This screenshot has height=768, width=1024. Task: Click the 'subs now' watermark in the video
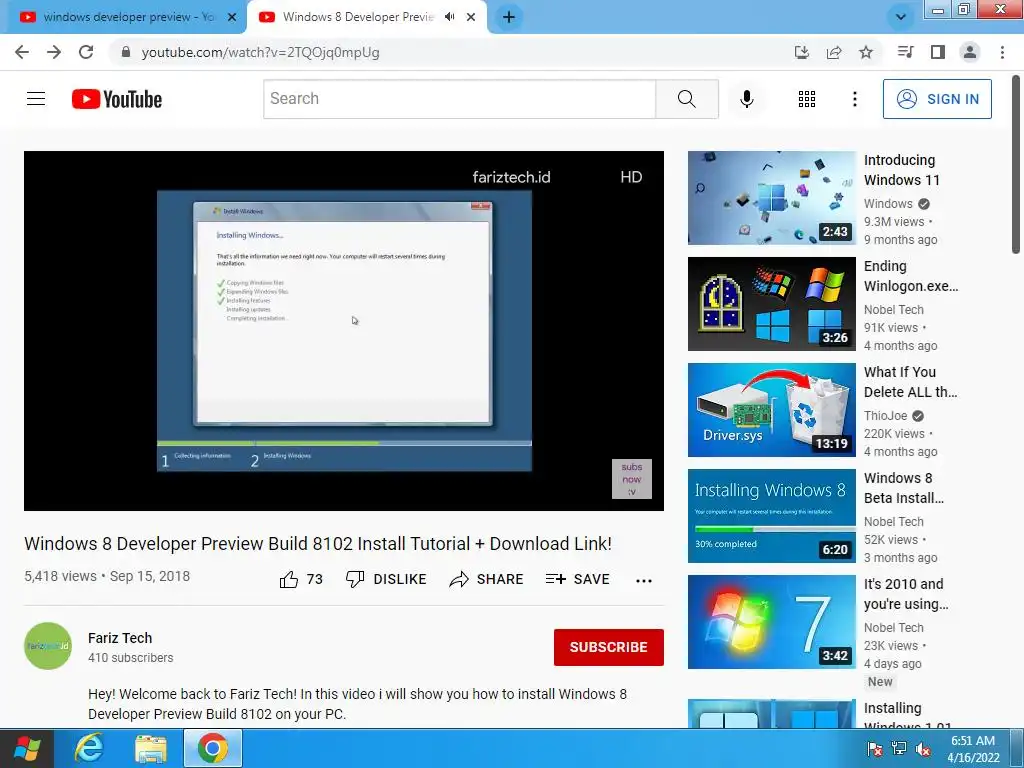632,479
